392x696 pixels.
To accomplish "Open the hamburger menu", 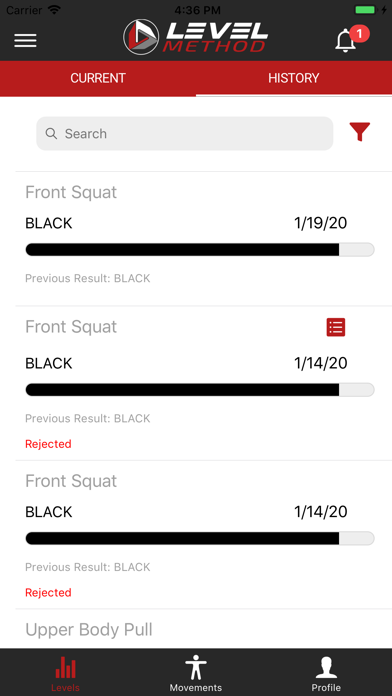I will [x=25, y=40].
